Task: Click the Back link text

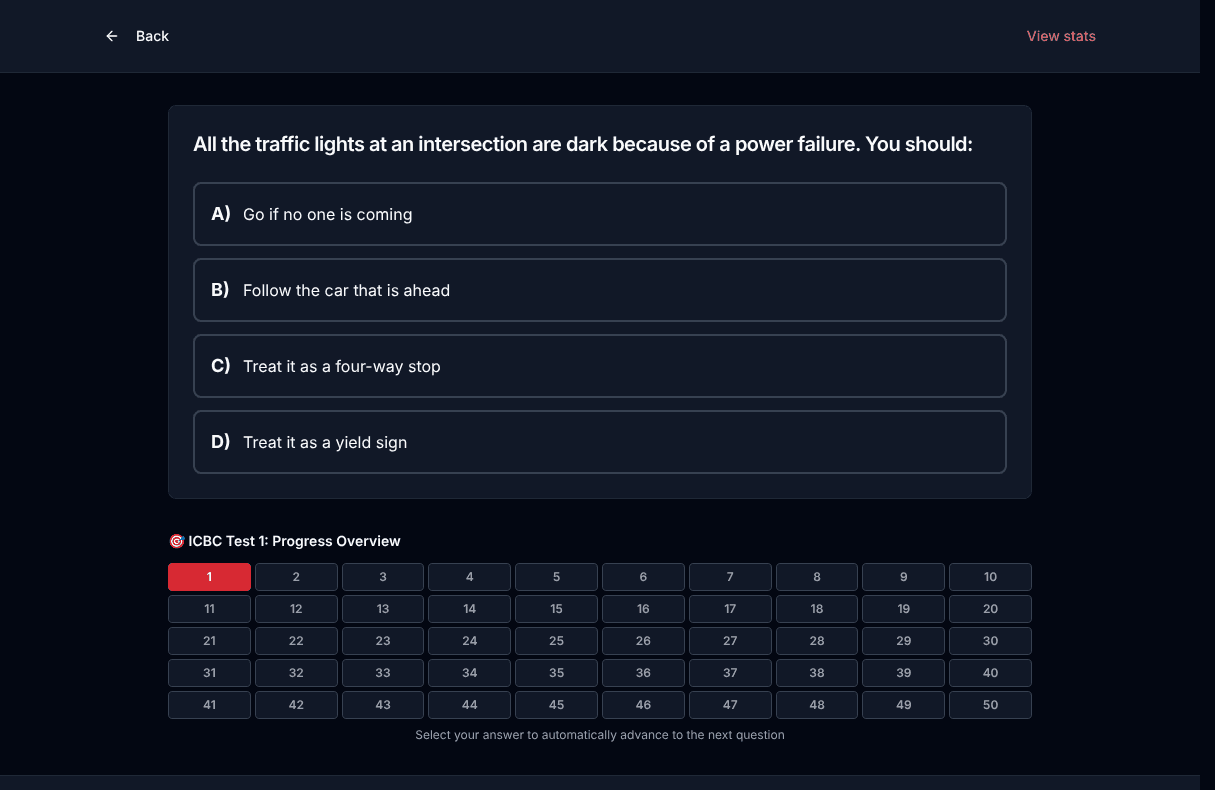Action: tap(152, 36)
